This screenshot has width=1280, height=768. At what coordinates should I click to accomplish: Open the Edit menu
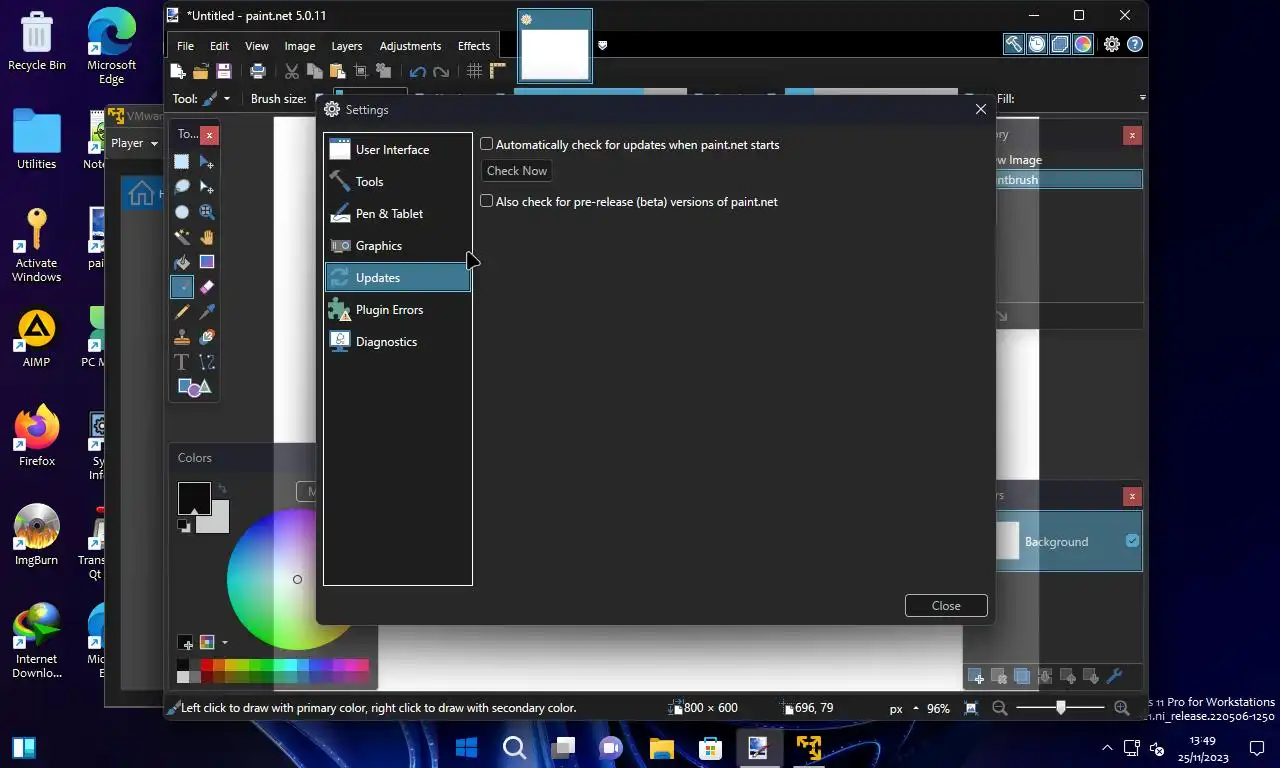click(x=219, y=46)
